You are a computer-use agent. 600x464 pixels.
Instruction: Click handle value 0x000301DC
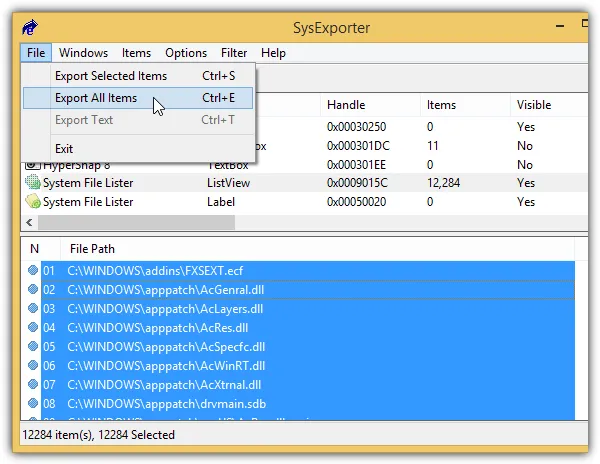(358, 146)
